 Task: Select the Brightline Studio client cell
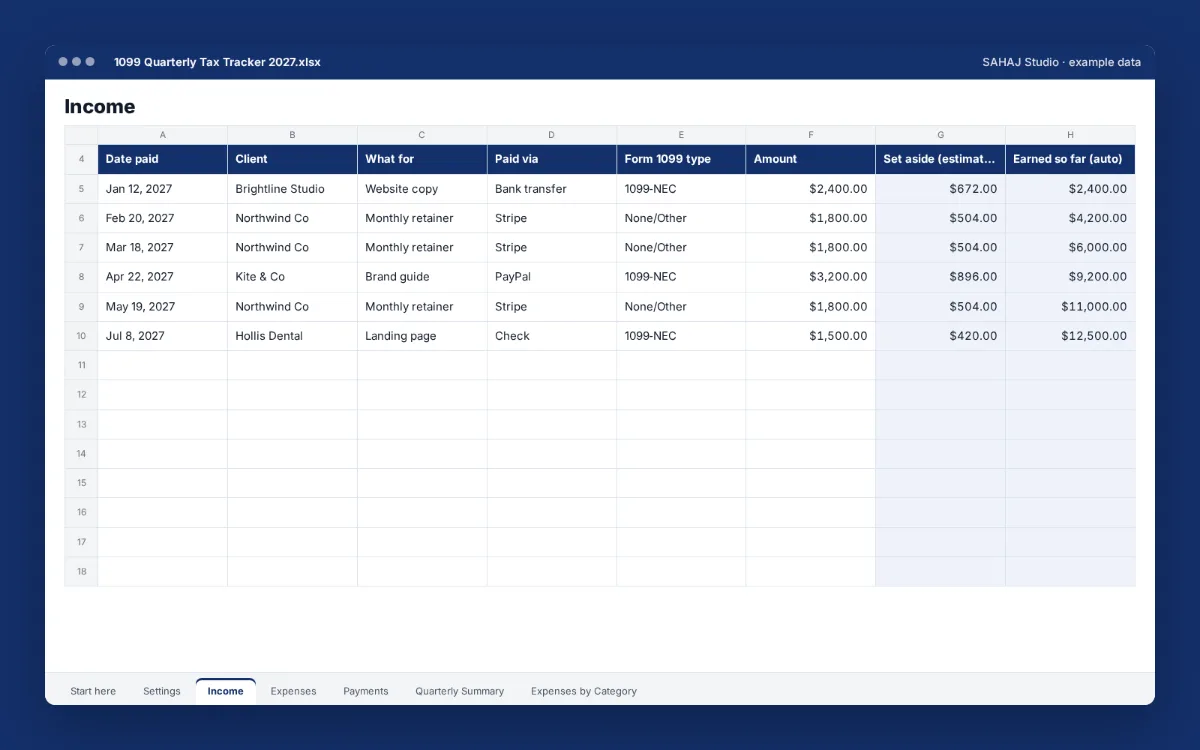[x=292, y=189]
